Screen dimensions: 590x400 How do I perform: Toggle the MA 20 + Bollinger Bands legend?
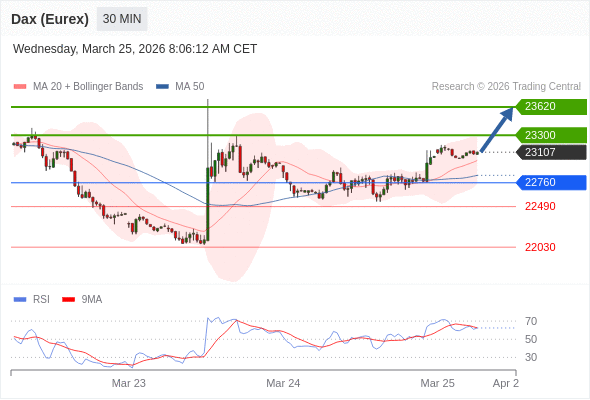coord(78,87)
